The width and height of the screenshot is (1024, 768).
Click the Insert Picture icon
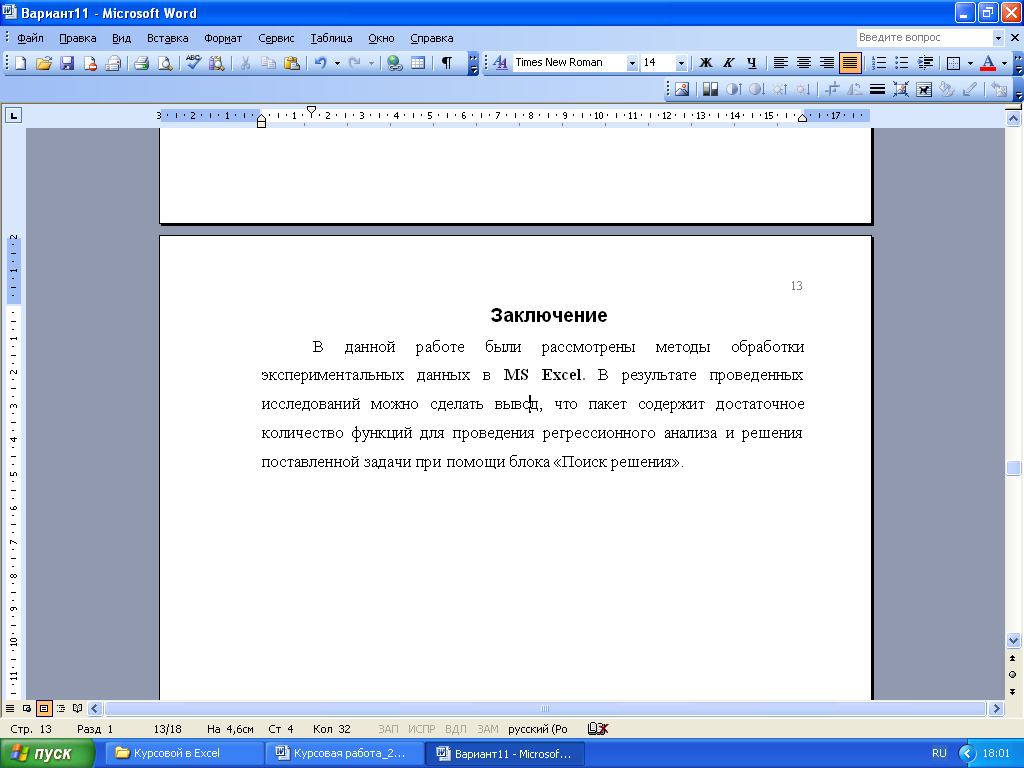click(x=682, y=89)
